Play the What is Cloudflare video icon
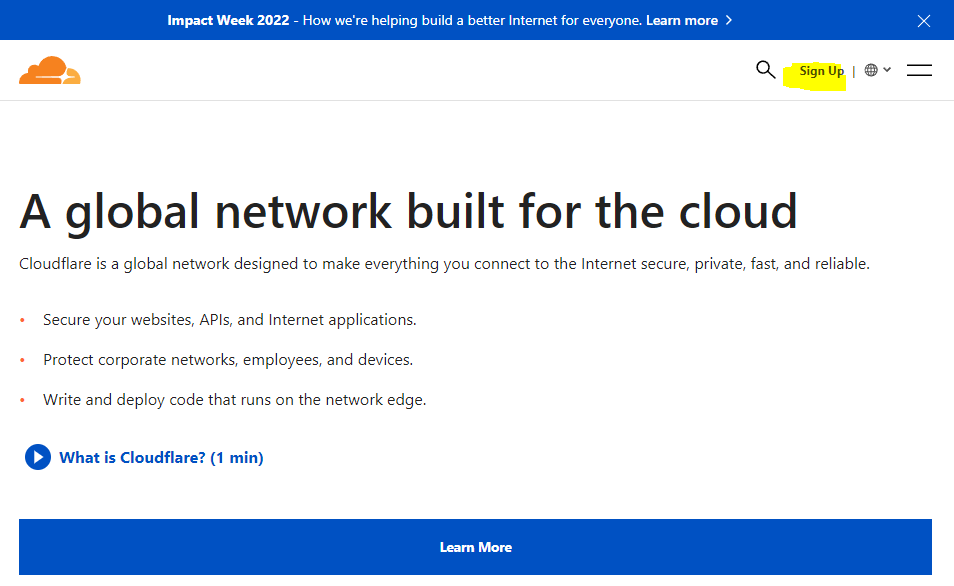This screenshot has height=586, width=954. [38, 458]
